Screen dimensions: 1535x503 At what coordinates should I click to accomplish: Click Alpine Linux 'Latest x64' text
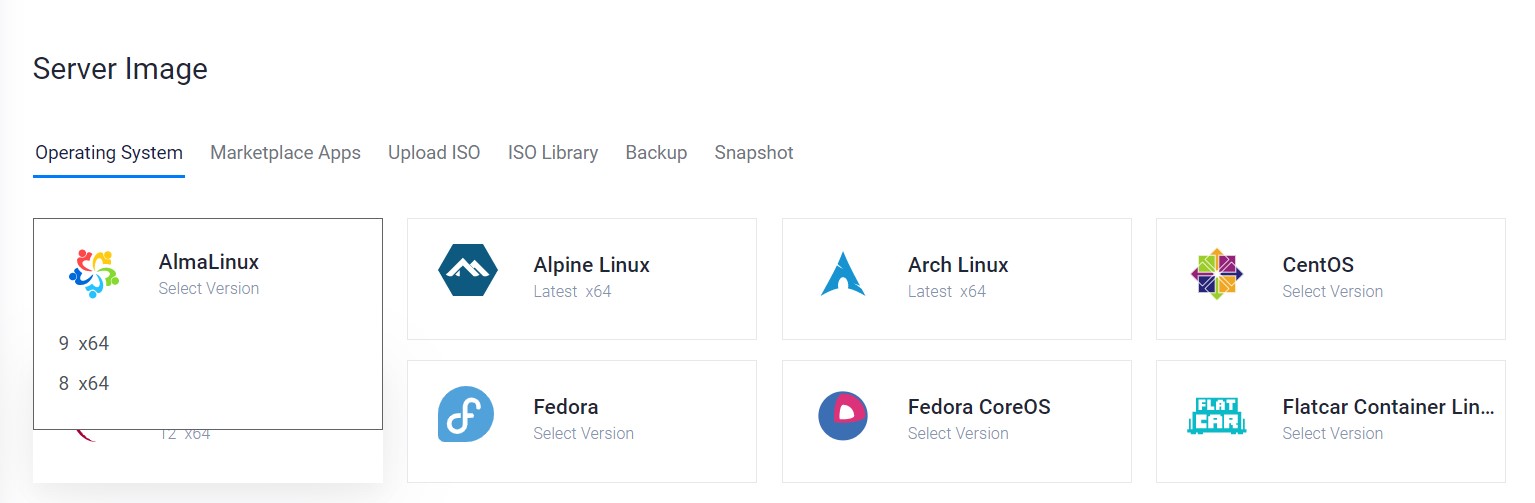pos(573,292)
